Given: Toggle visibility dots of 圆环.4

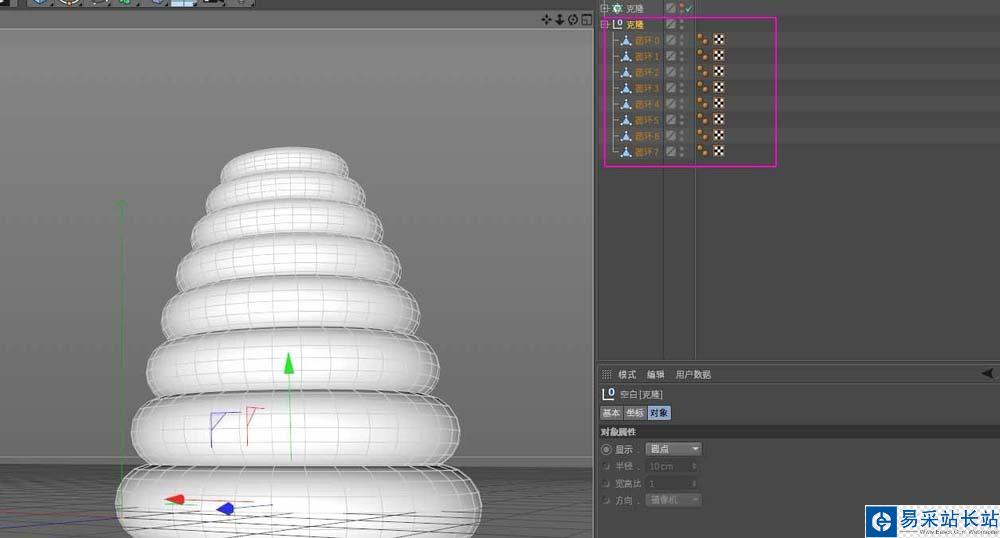Looking at the screenshot, I should coord(681,104).
